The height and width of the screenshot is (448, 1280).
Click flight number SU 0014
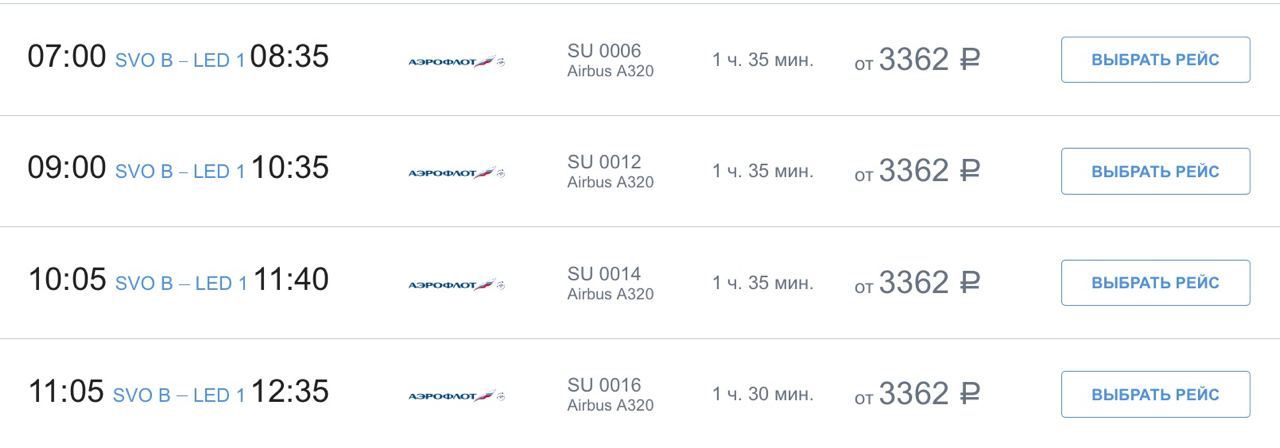pos(604,274)
